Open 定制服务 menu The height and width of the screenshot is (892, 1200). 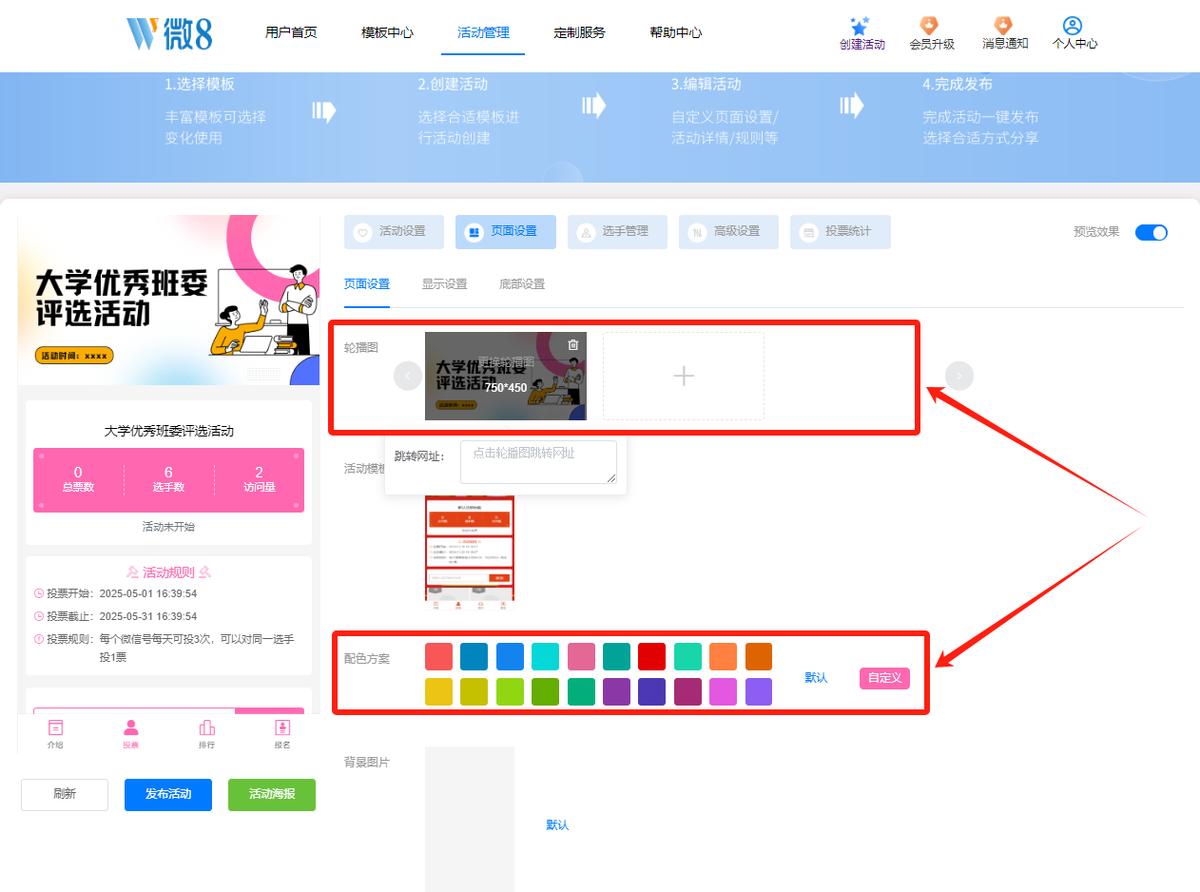pos(579,32)
